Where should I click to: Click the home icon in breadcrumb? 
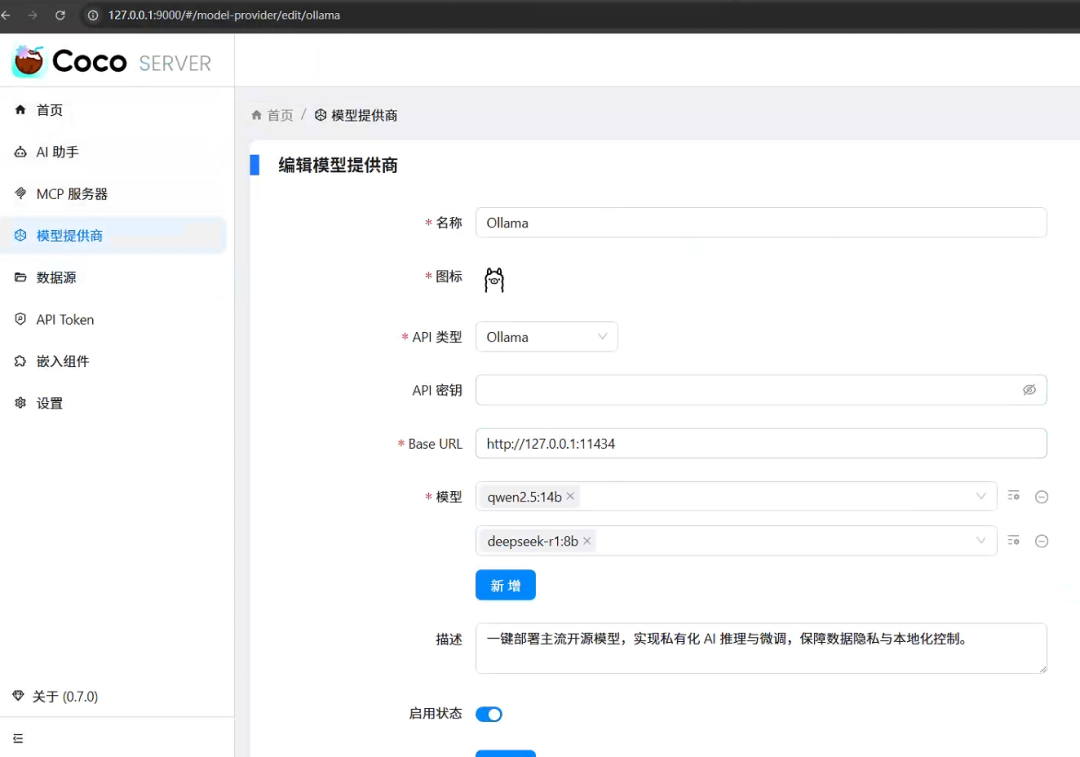click(256, 115)
